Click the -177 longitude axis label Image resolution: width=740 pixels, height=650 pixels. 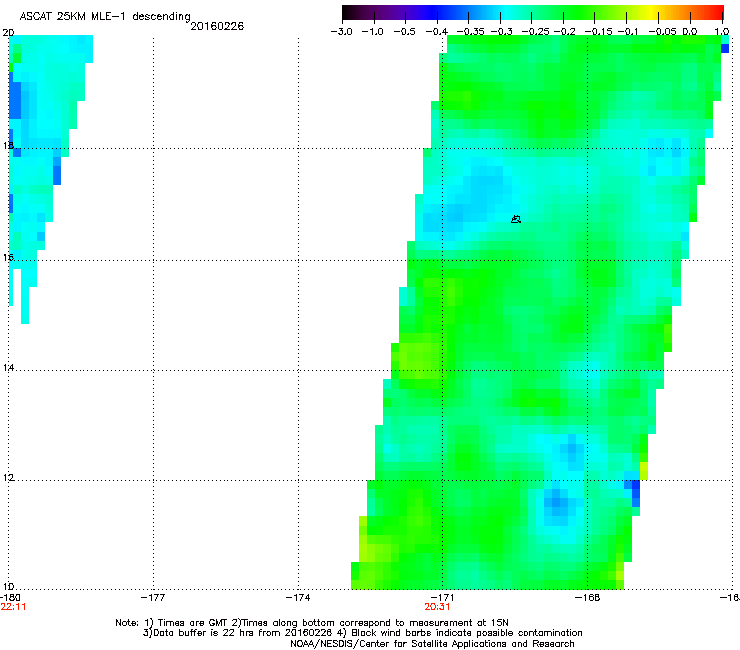pyautogui.click(x=153, y=597)
